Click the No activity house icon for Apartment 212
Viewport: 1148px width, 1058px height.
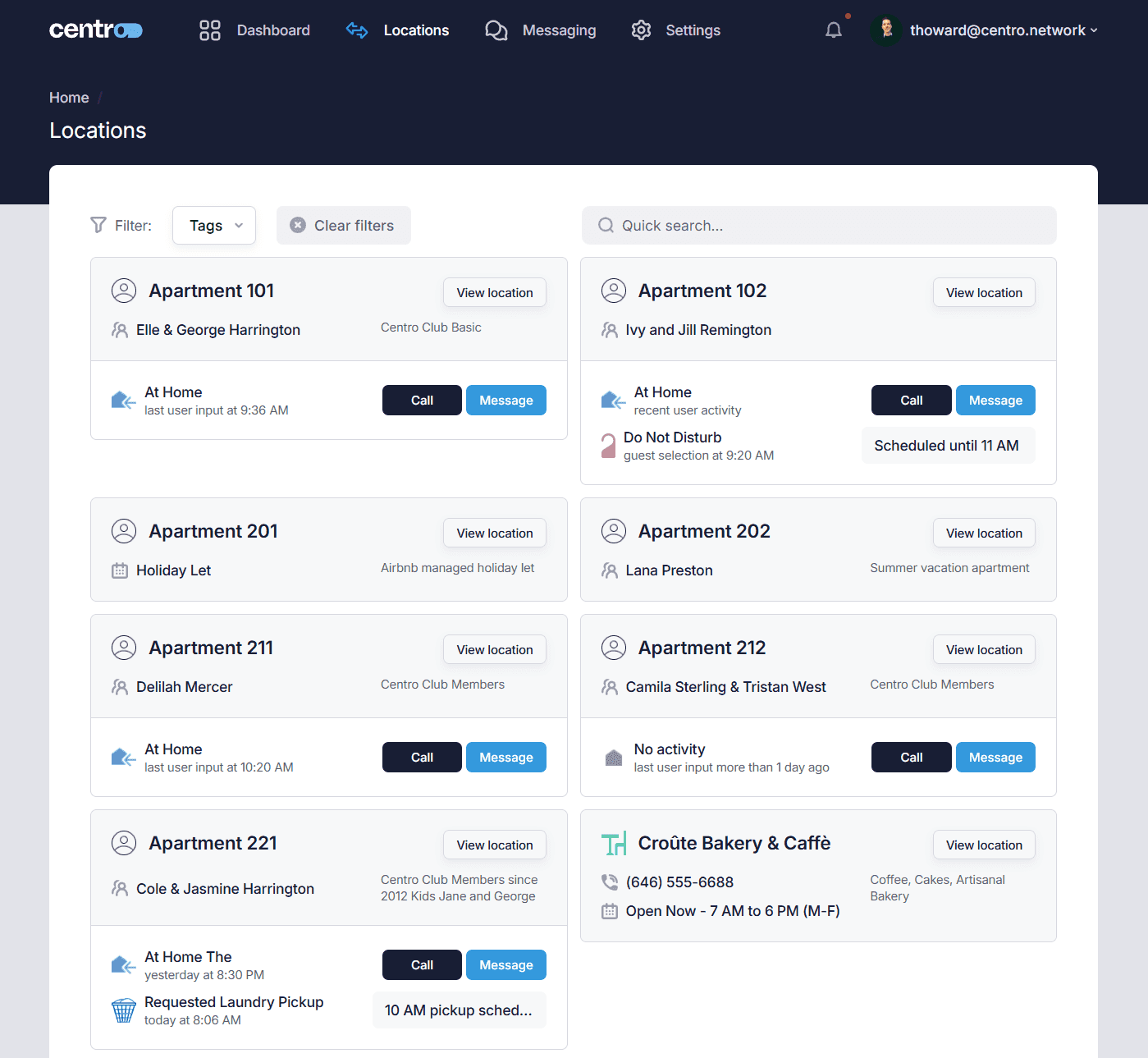[614, 758]
